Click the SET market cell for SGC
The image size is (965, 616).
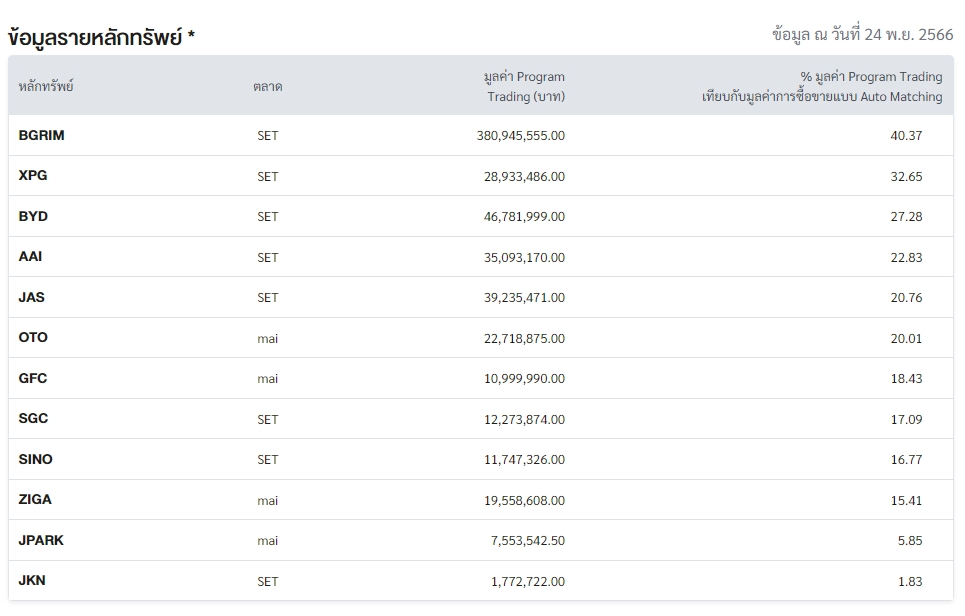pyautogui.click(x=268, y=419)
